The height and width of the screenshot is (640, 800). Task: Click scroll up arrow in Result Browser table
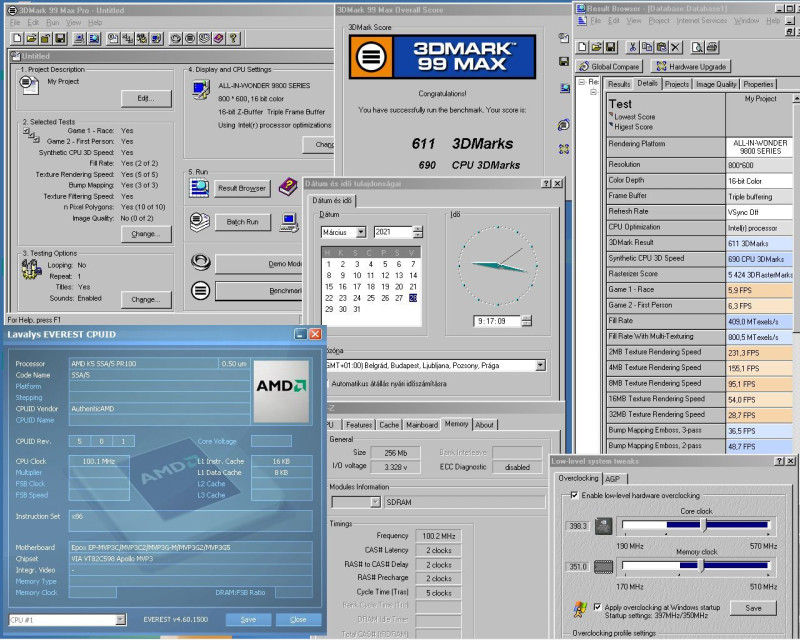[x=796, y=98]
